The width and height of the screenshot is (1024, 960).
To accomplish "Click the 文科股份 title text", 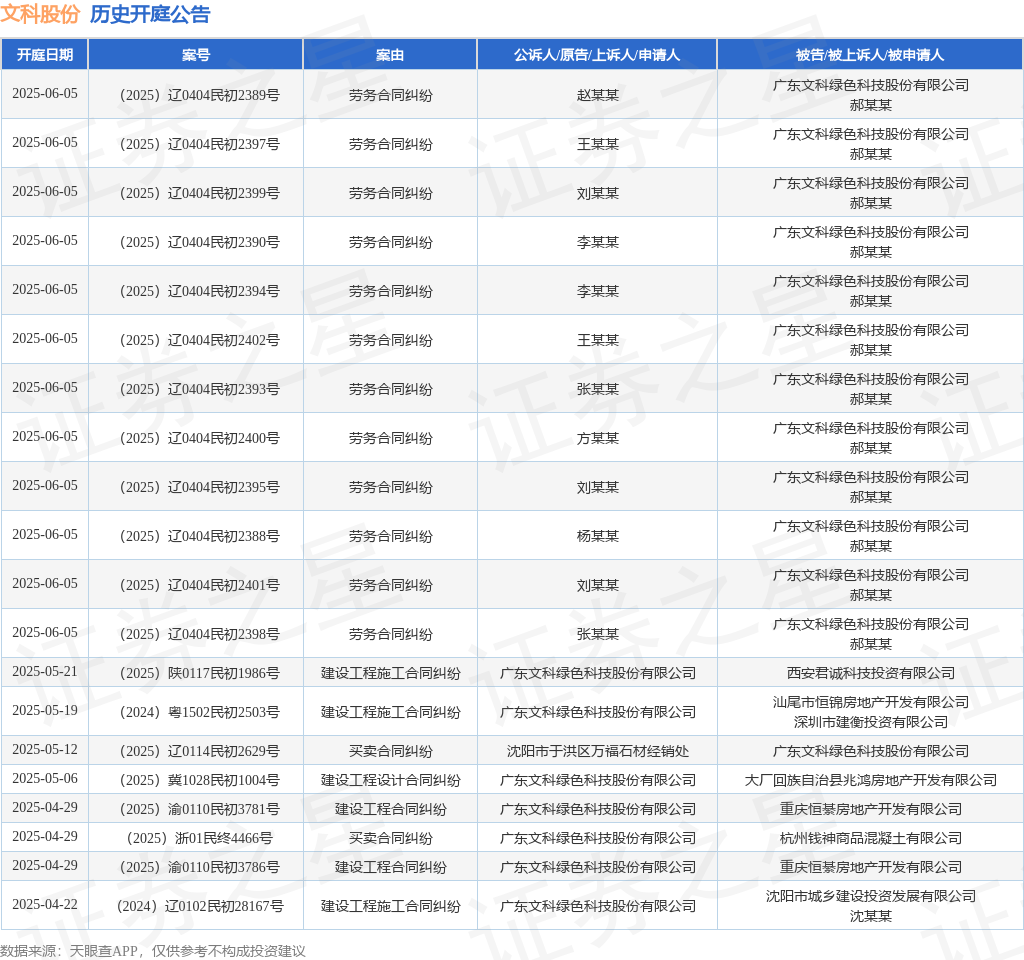I will tap(40, 14).
